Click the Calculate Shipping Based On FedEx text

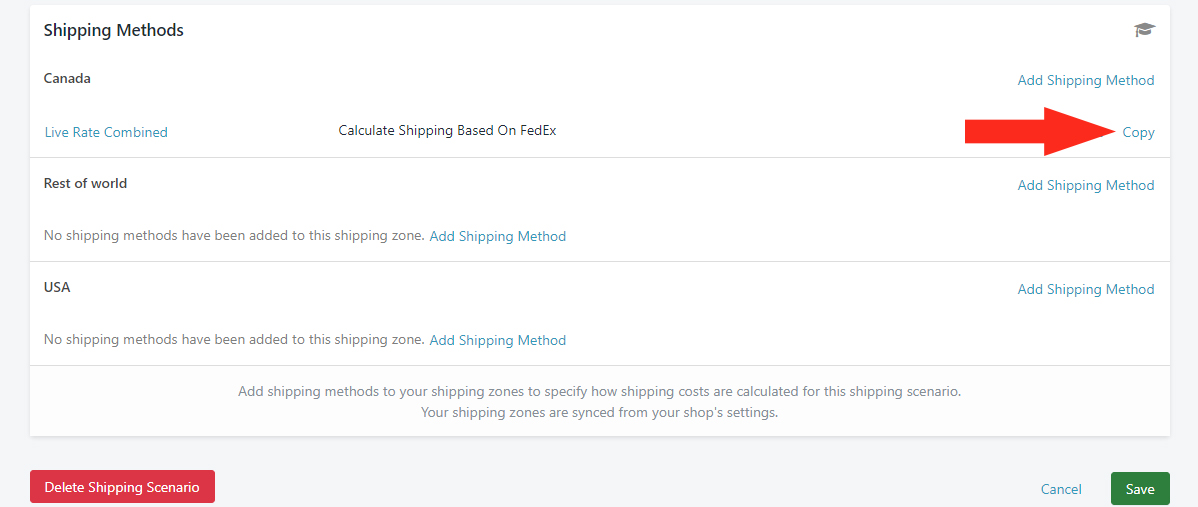447,131
